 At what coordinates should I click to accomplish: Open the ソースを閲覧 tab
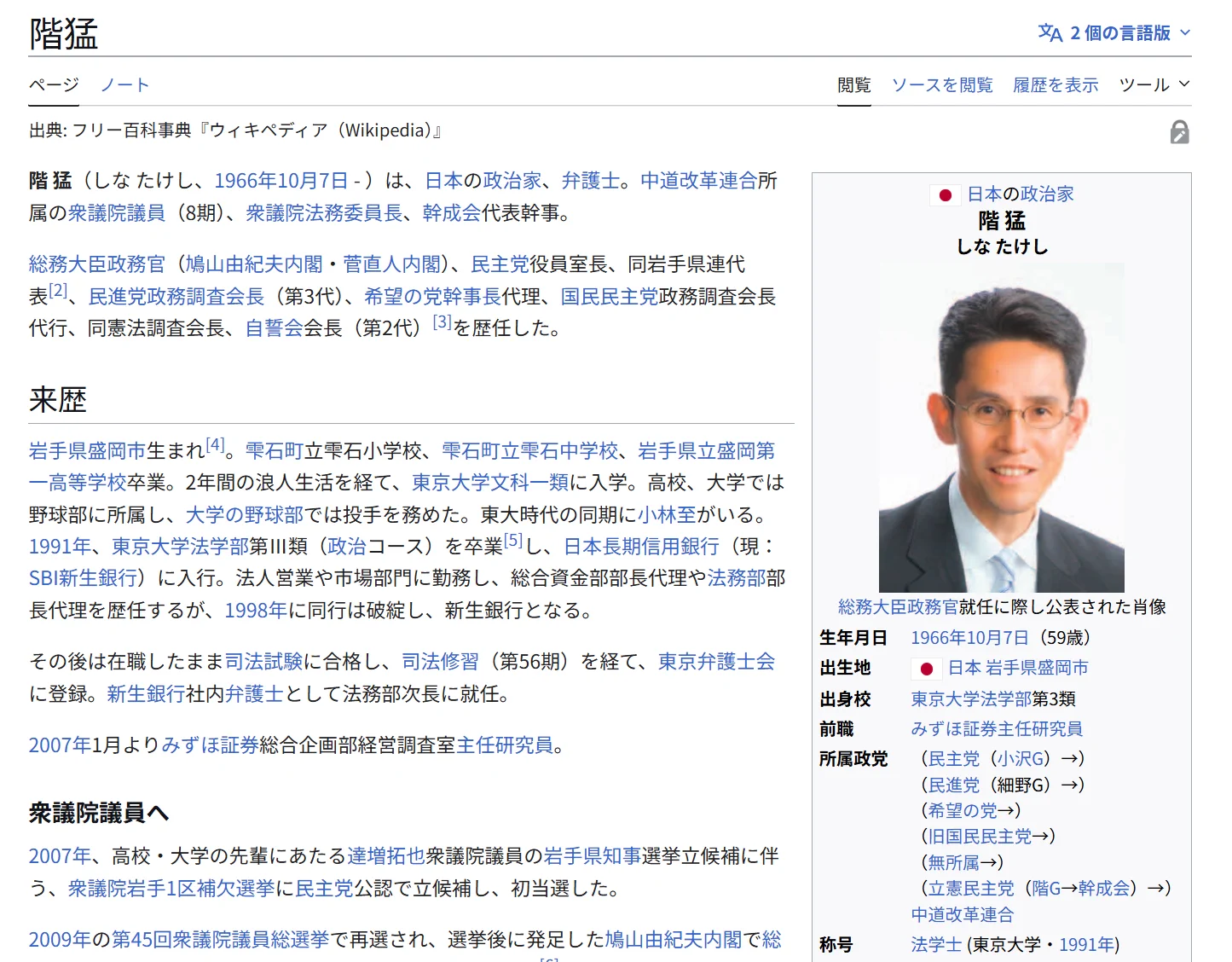tap(942, 84)
